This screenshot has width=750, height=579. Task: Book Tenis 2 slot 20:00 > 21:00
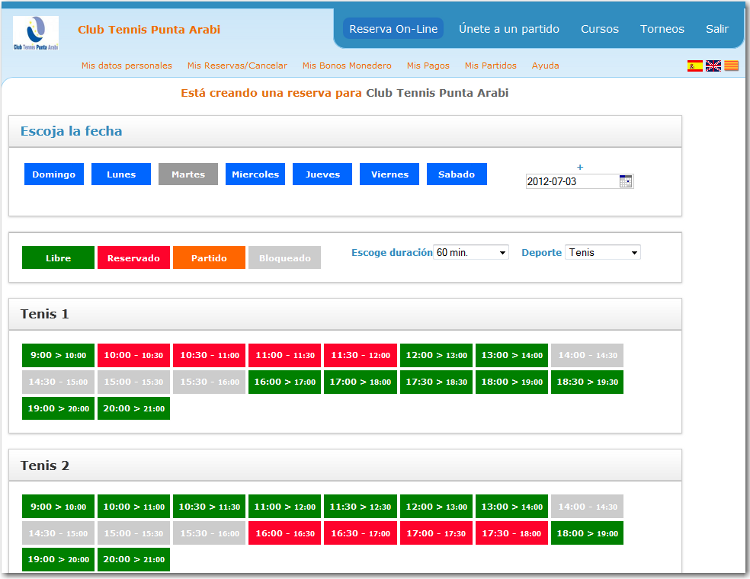point(133,559)
